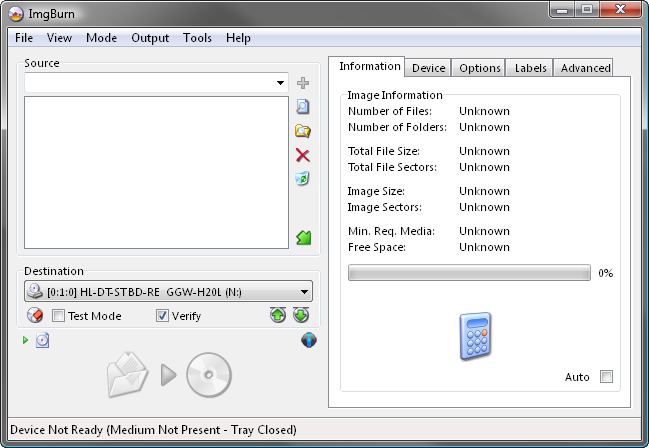649x448 pixels.
Task: Toggle the Auto calculate checkbox
Action: (606, 377)
